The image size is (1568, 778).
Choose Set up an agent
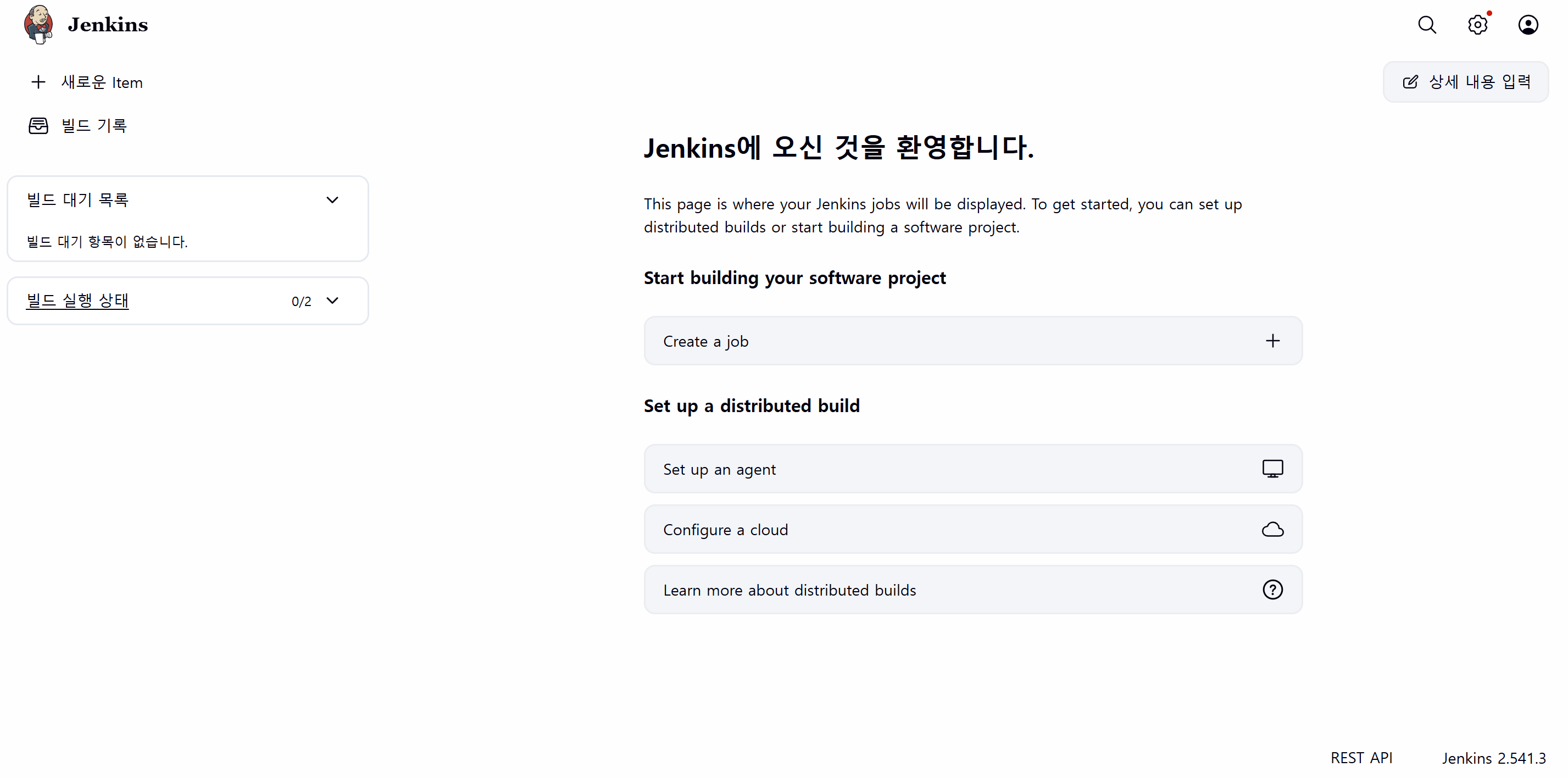(x=972, y=469)
